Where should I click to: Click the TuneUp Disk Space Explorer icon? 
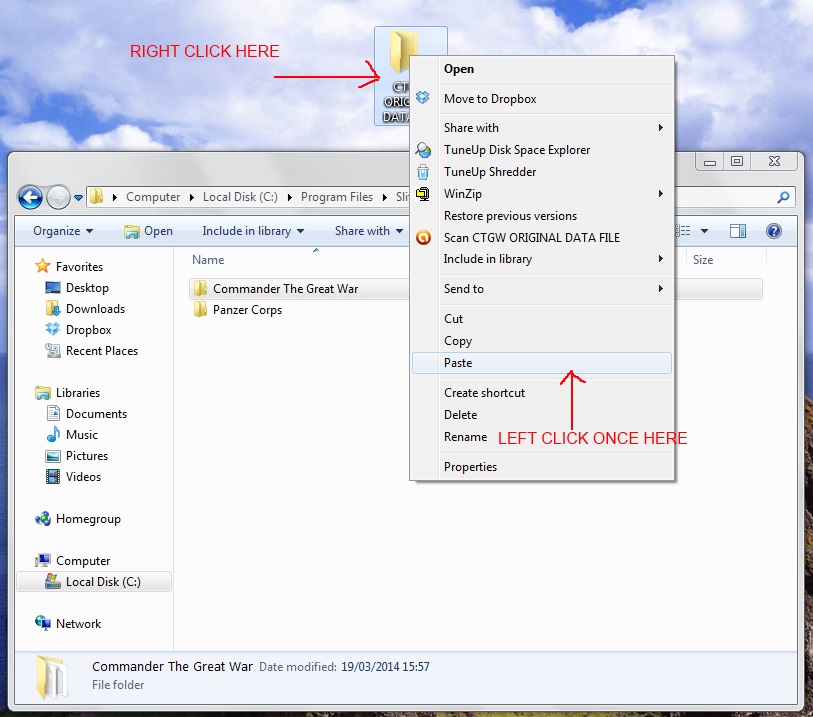423,150
